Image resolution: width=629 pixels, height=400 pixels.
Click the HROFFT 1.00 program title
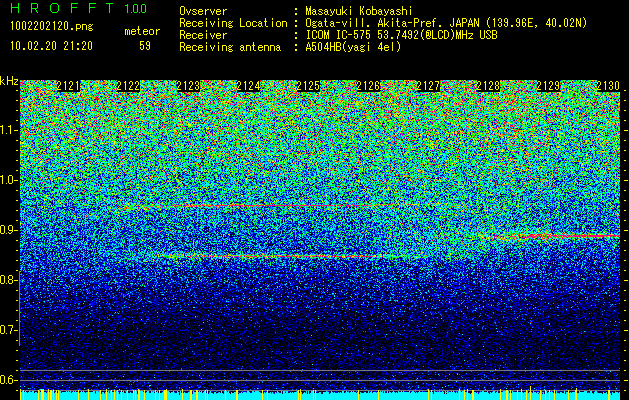point(79,8)
